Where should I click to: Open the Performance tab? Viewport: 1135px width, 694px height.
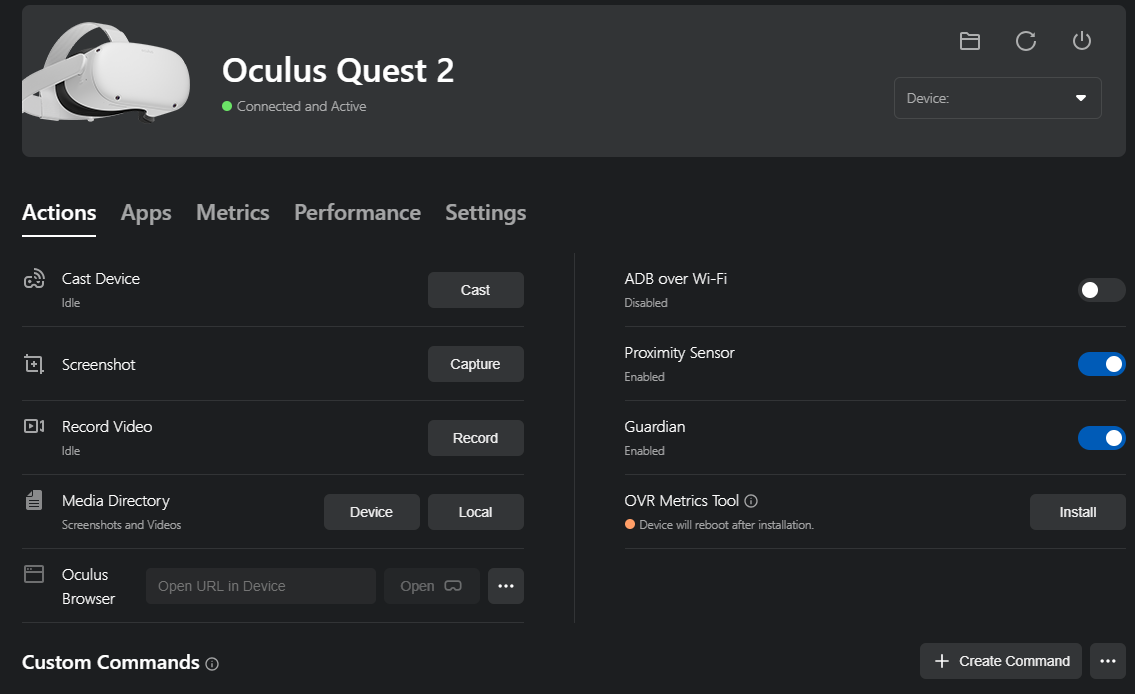[357, 213]
